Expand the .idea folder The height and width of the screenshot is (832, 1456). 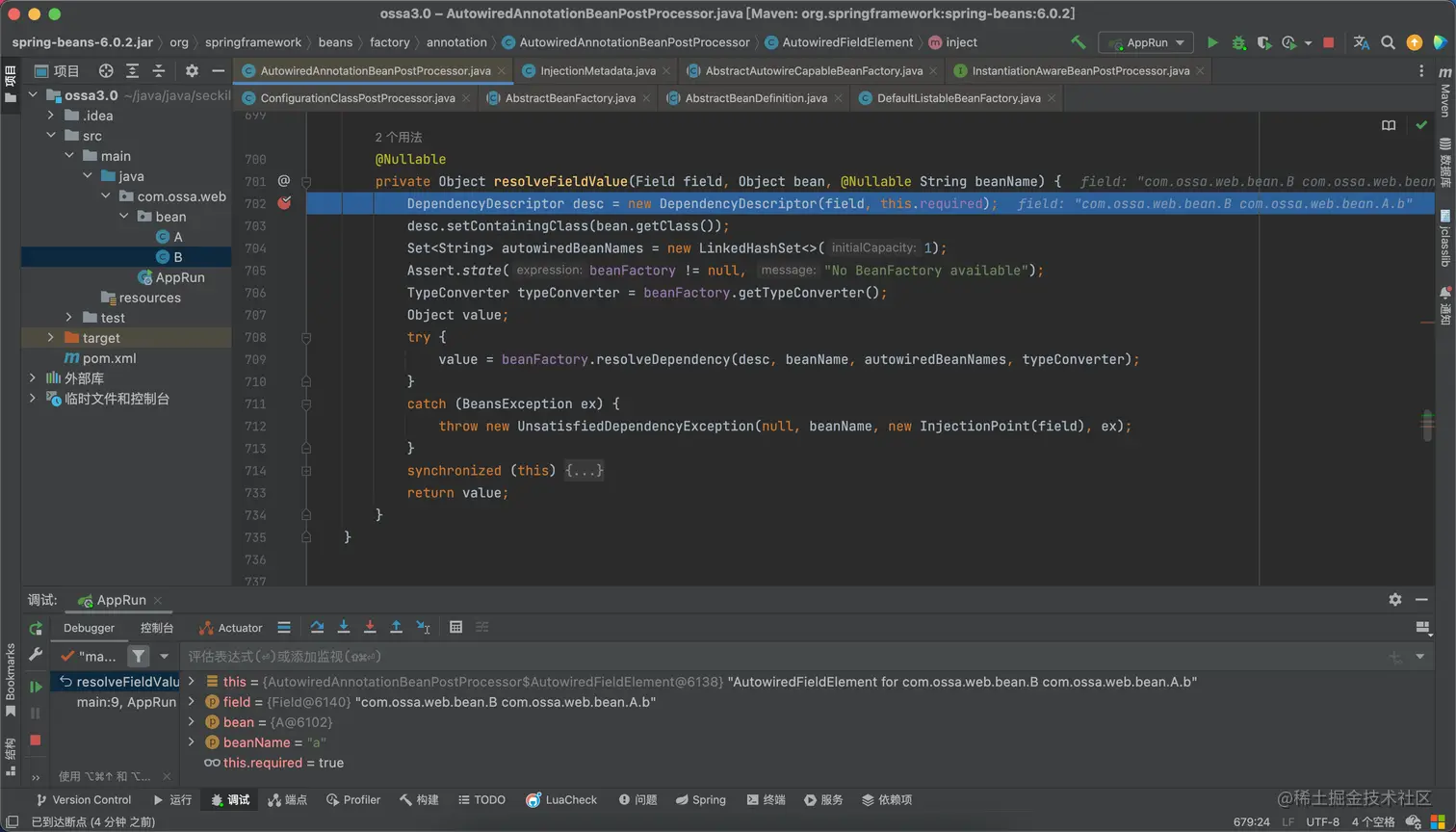tap(51, 116)
